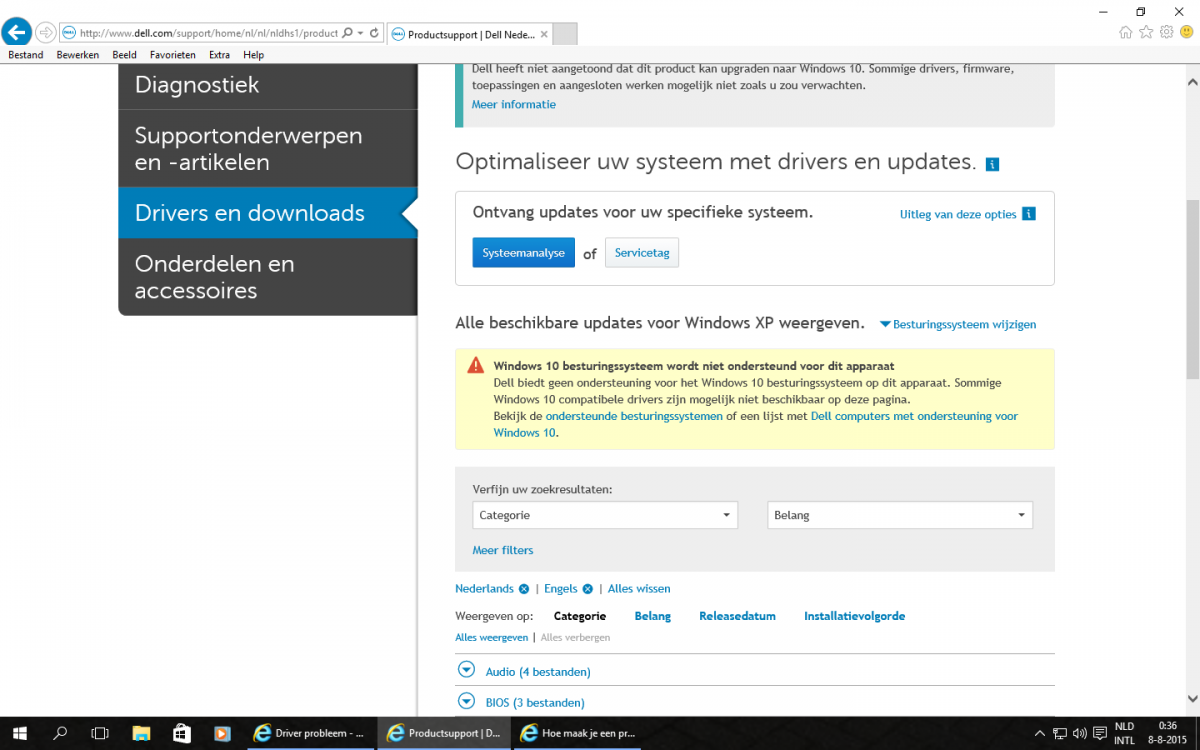
Task: Open the Favorieten menu
Action: click(x=173, y=55)
